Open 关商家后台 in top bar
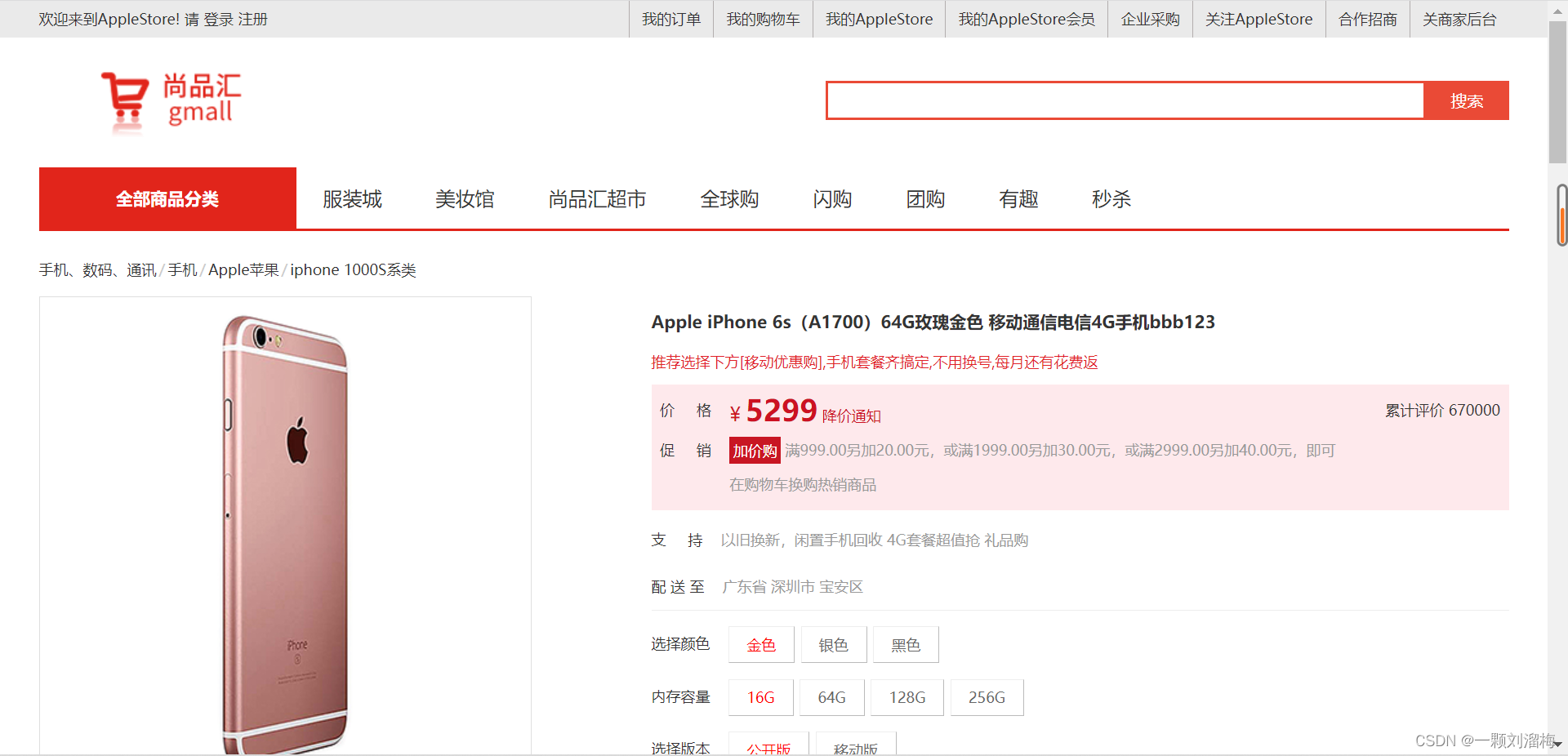The height and width of the screenshot is (756, 1568). point(1459,19)
